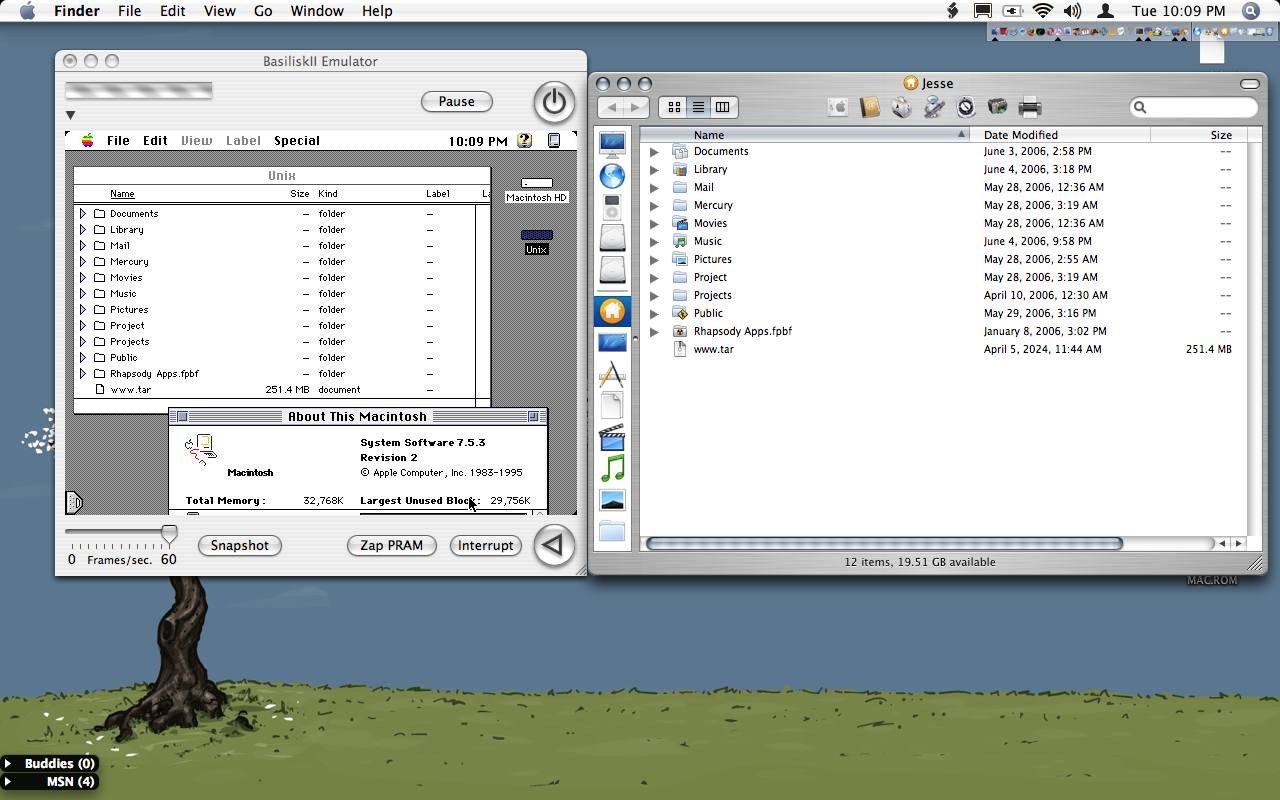
Task: Expand Rhapsody Apps.fpbf in Finder window
Action: tap(654, 332)
